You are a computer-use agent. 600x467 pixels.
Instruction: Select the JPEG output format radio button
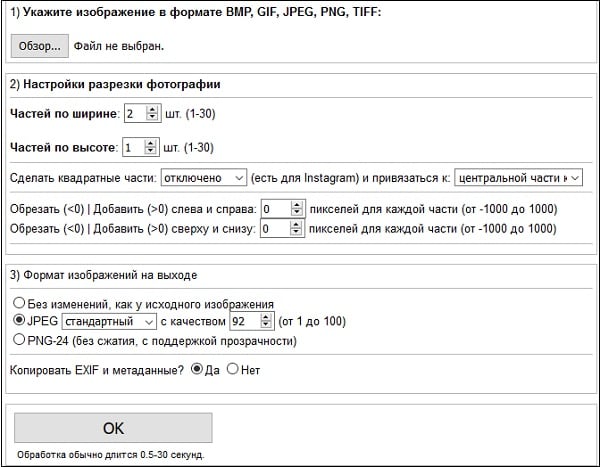click(18, 322)
